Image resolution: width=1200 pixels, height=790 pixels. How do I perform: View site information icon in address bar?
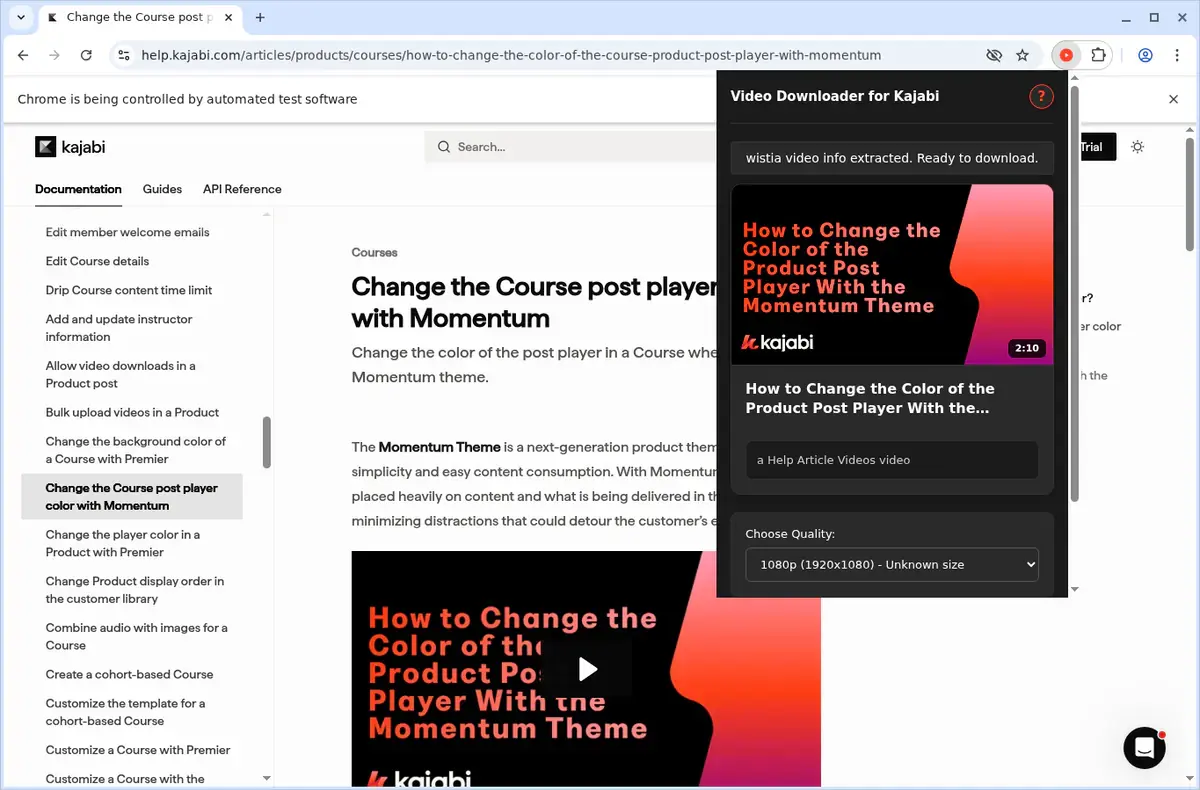[x=124, y=56]
